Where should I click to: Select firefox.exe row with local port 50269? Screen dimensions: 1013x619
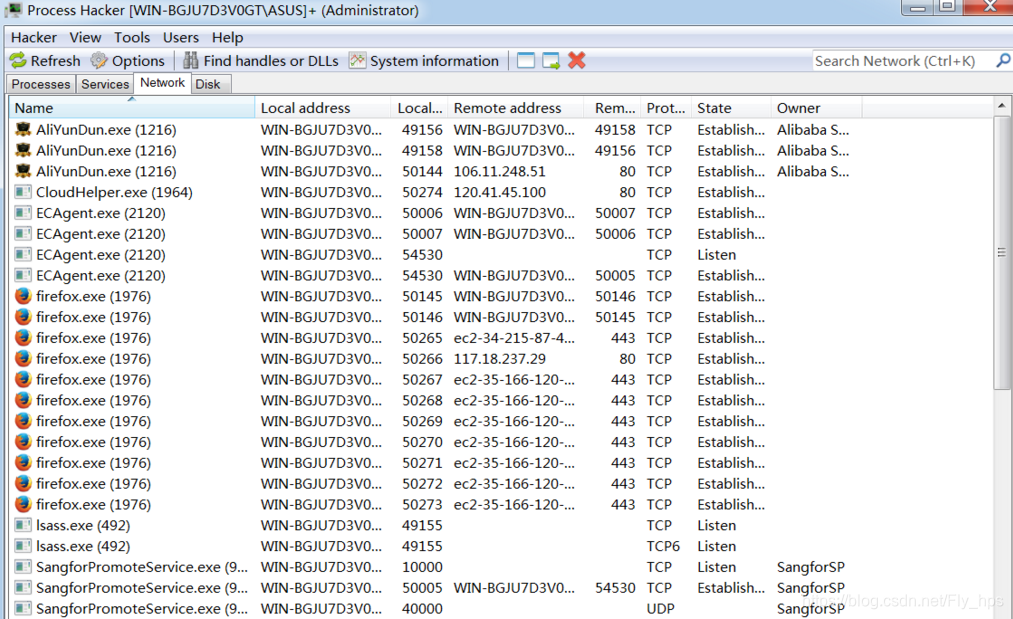(501, 421)
